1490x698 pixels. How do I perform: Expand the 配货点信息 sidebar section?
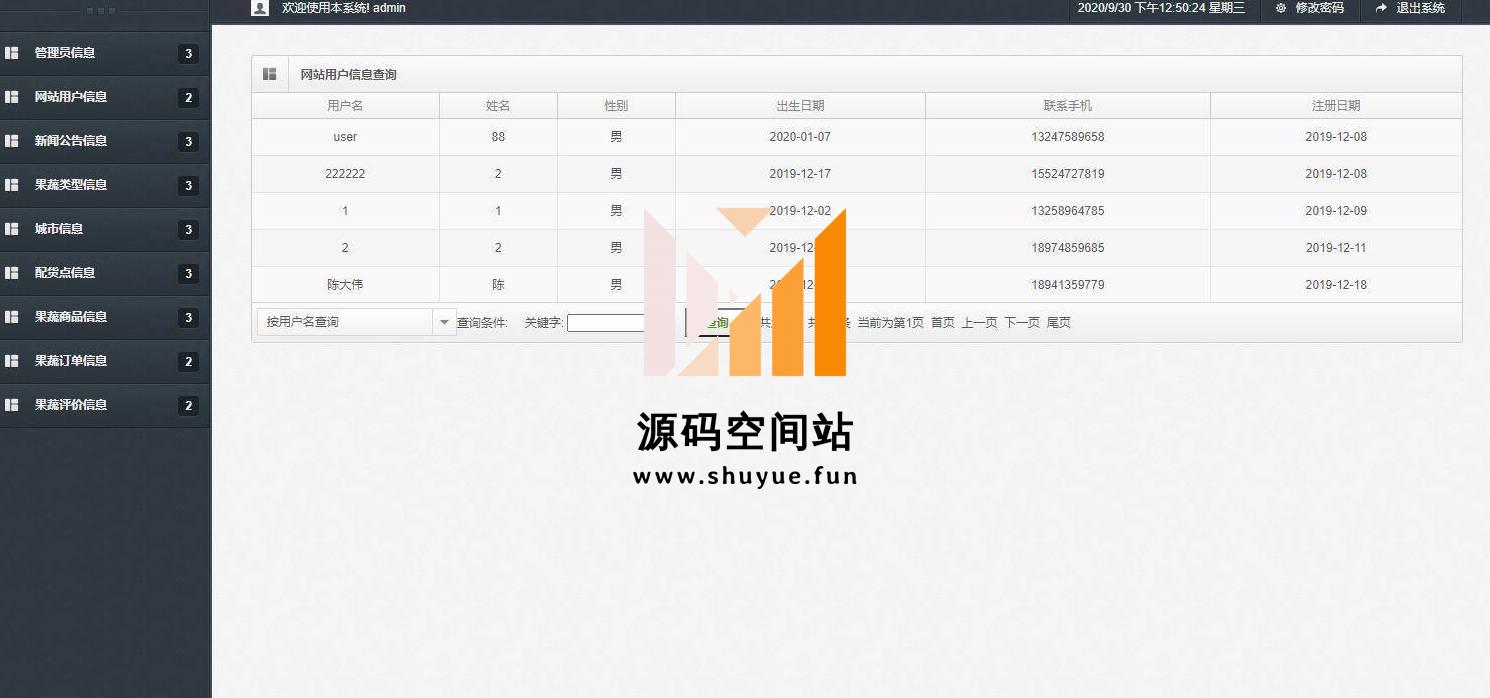point(64,273)
